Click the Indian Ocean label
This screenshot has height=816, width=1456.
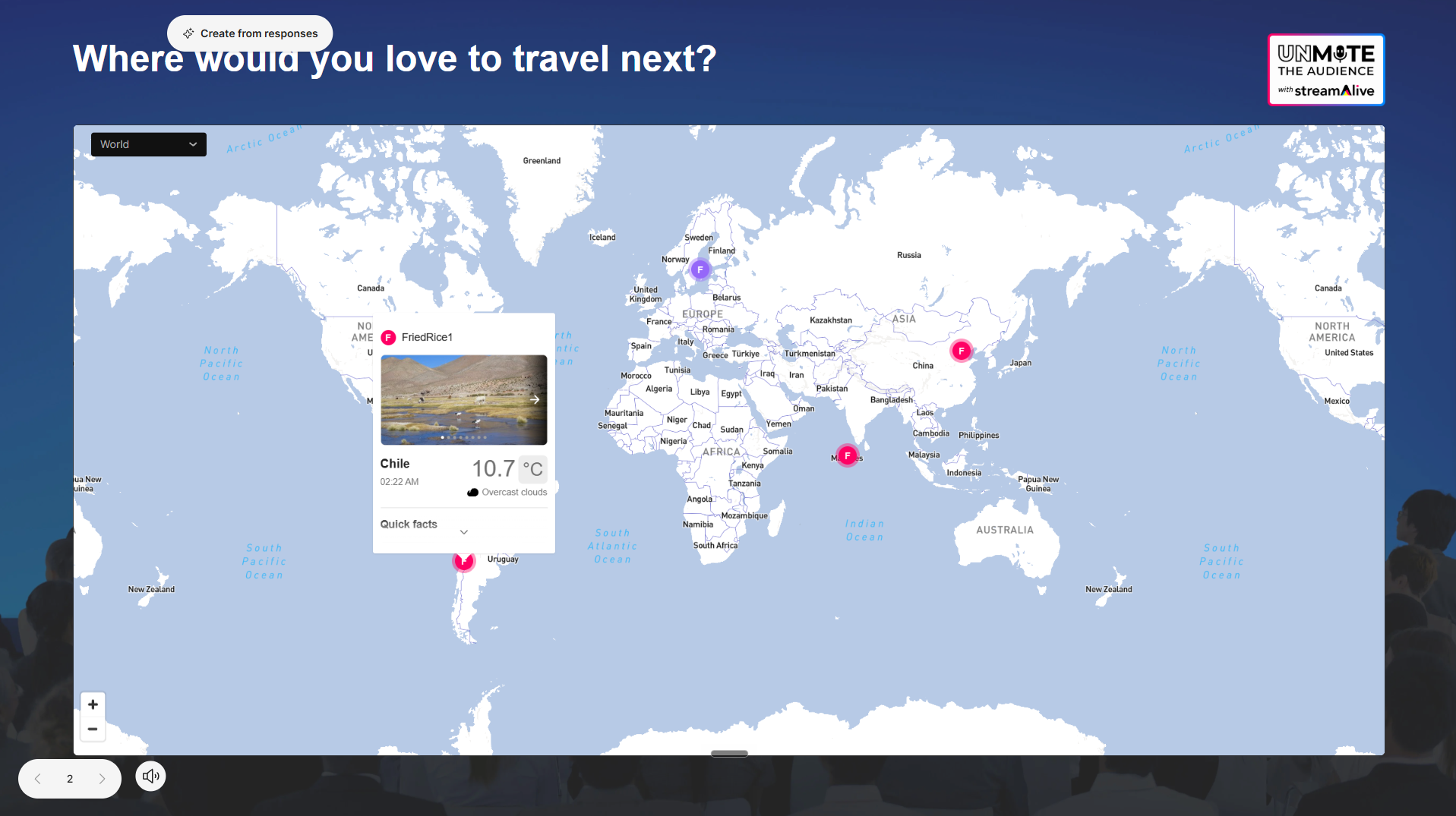coord(865,531)
